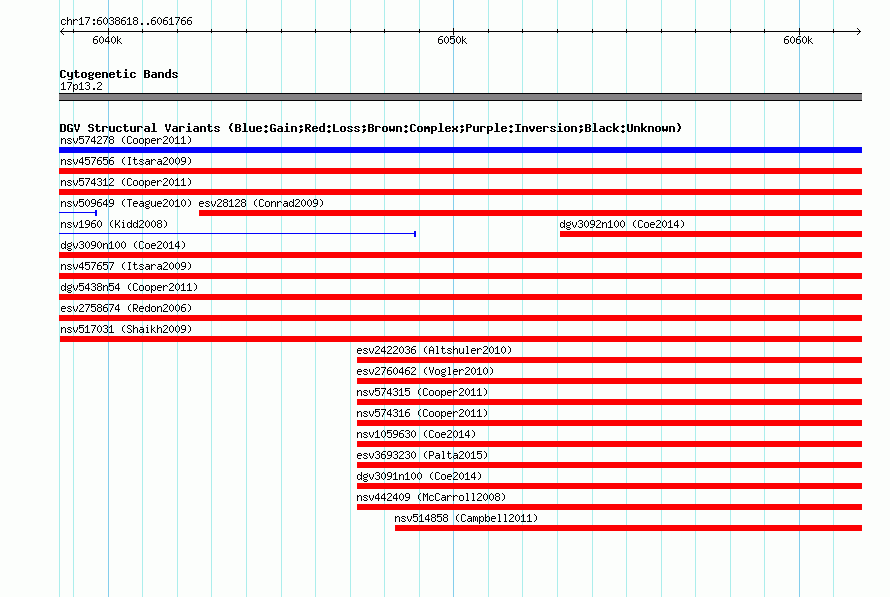The width and height of the screenshot is (890, 597).
Task: Select the thin blue nsv1960 line
Action: (x=237, y=234)
